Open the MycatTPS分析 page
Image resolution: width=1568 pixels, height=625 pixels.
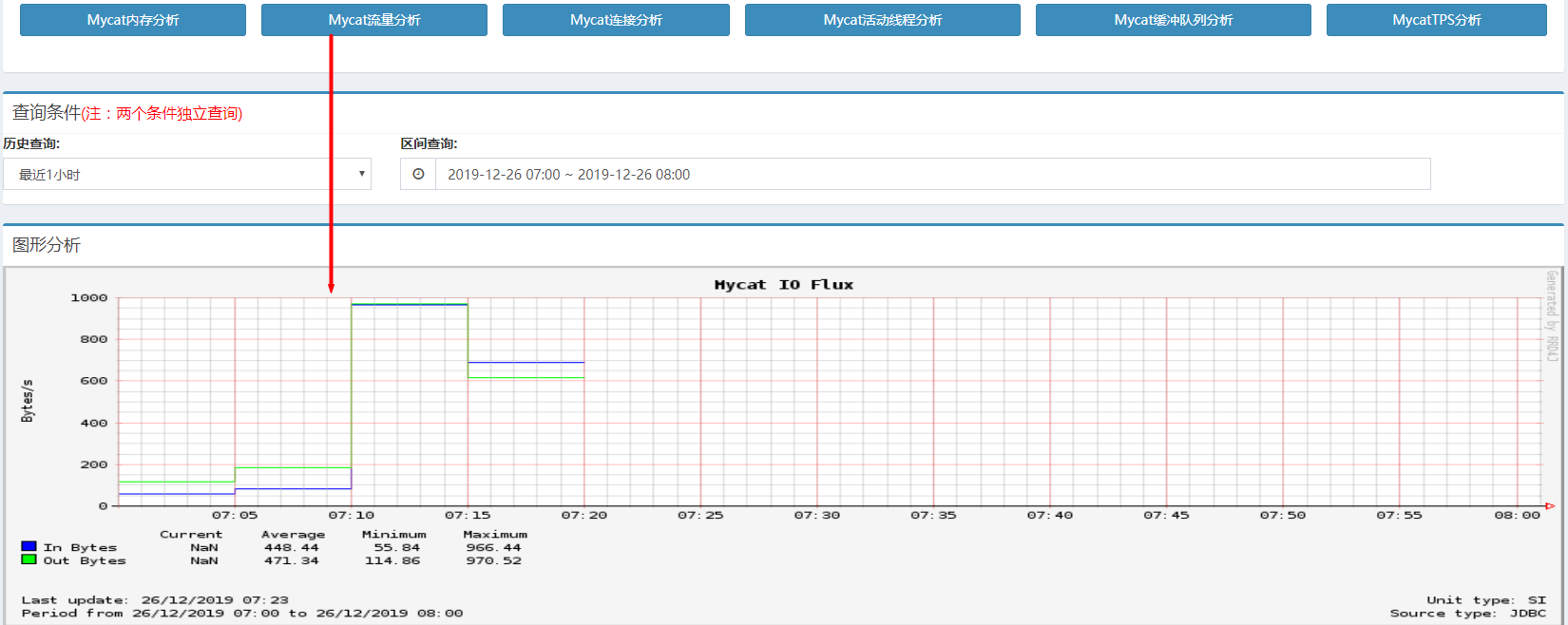1437,20
